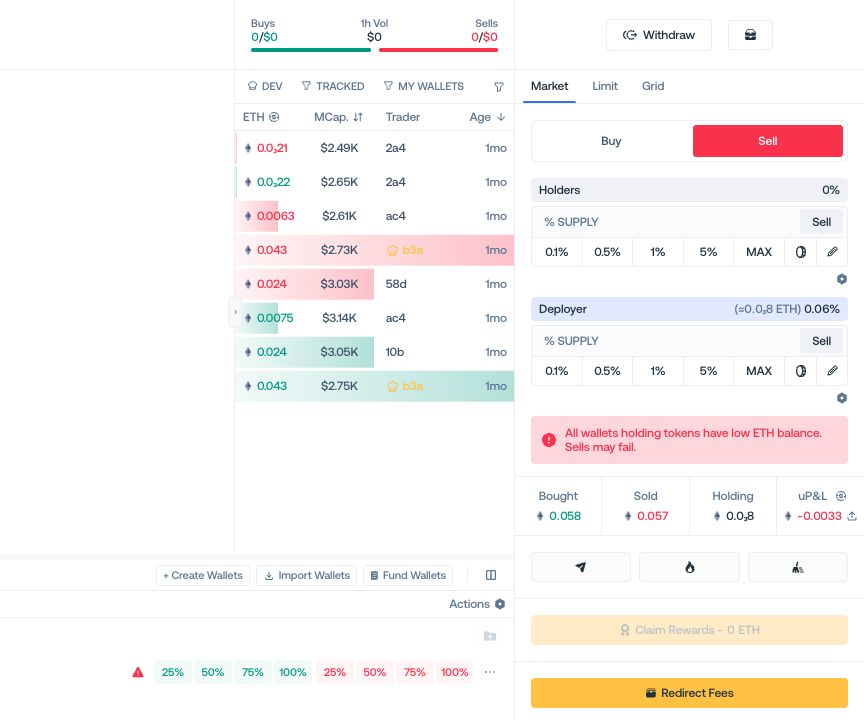Toggle the TRACKED filter
This screenshot has width=864, height=720.
pyautogui.click(x=333, y=86)
